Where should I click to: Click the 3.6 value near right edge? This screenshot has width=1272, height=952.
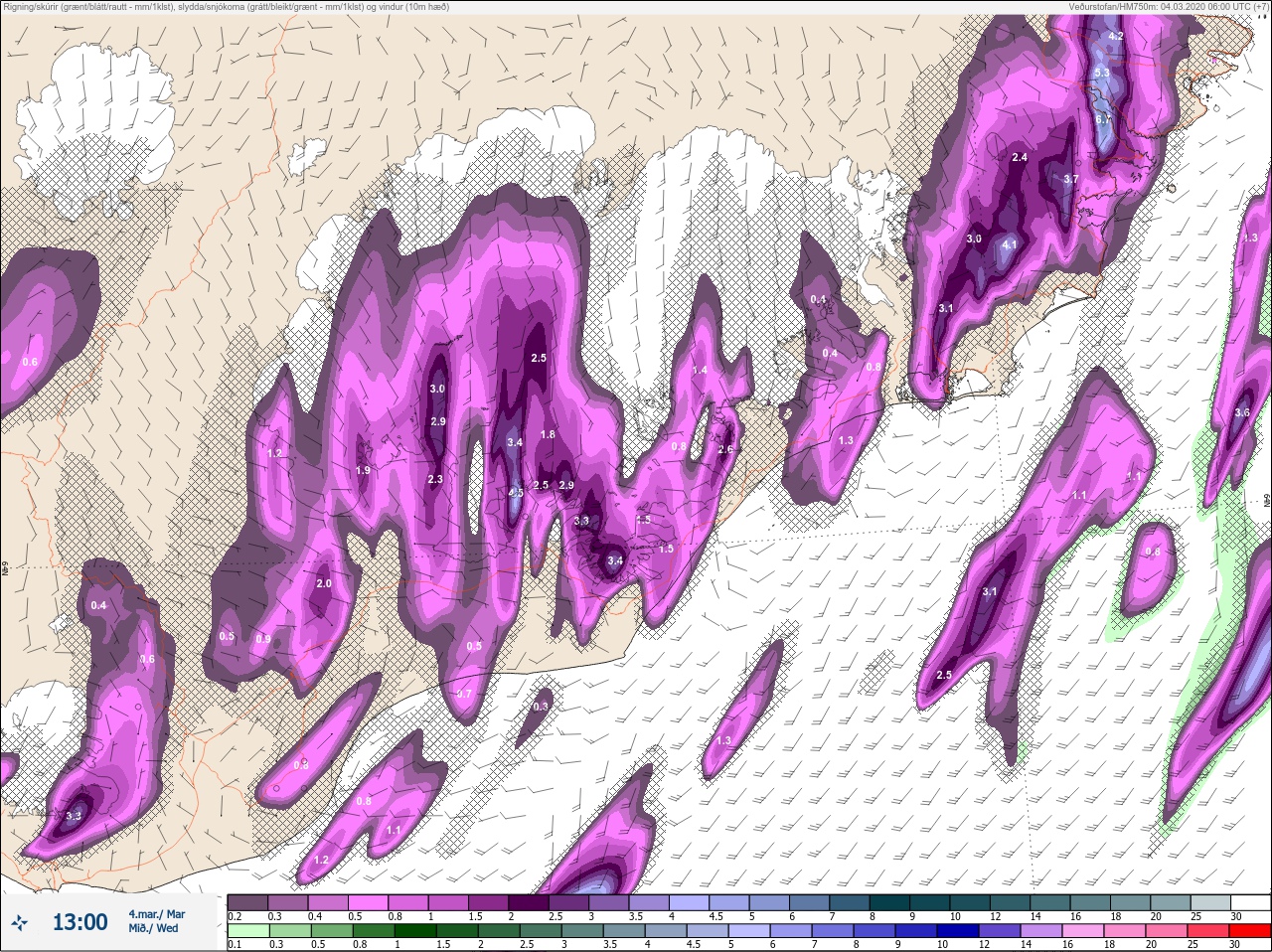tap(1242, 412)
